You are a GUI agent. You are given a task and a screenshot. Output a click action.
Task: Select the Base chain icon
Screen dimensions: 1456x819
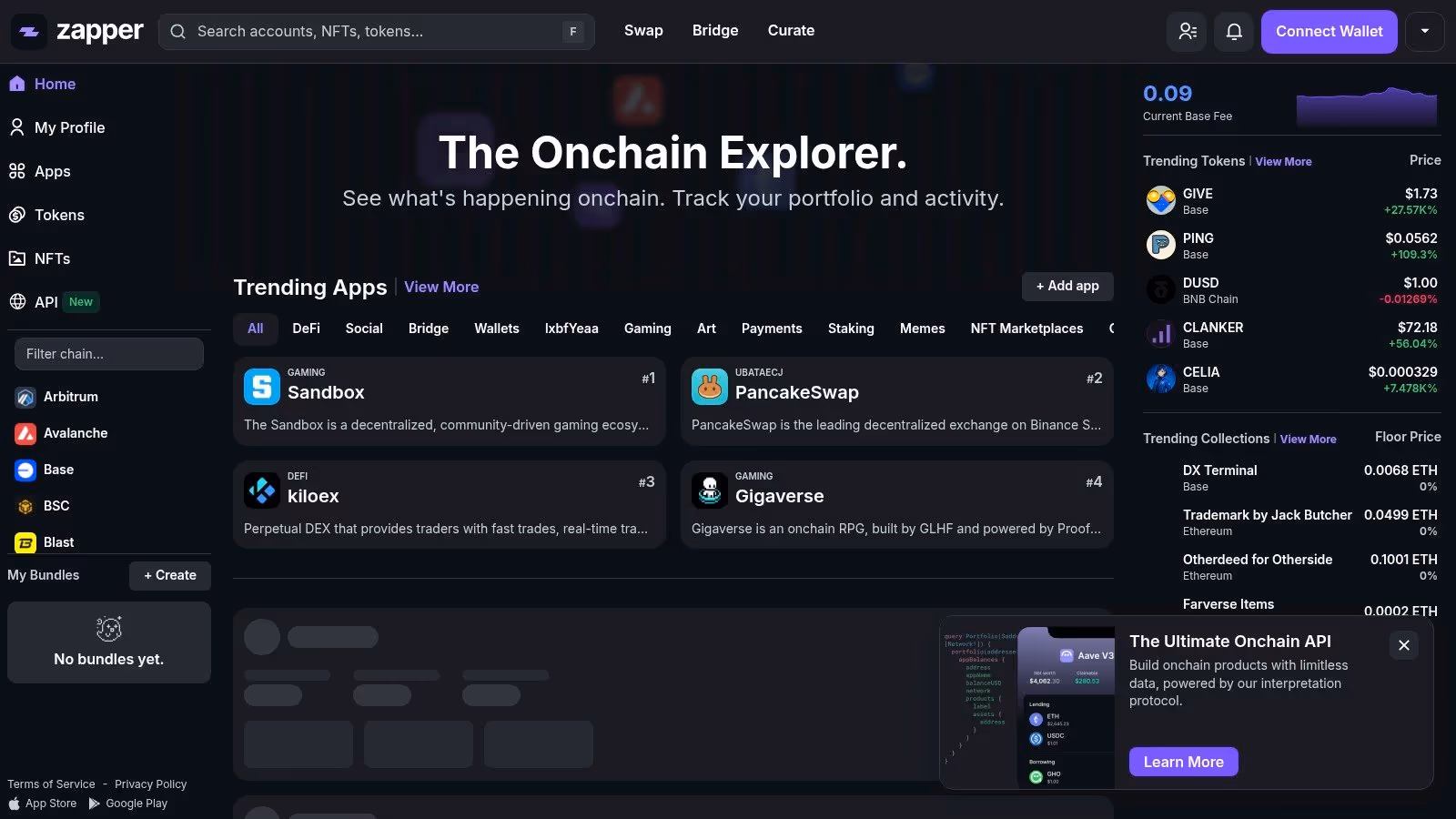click(25, 470)
